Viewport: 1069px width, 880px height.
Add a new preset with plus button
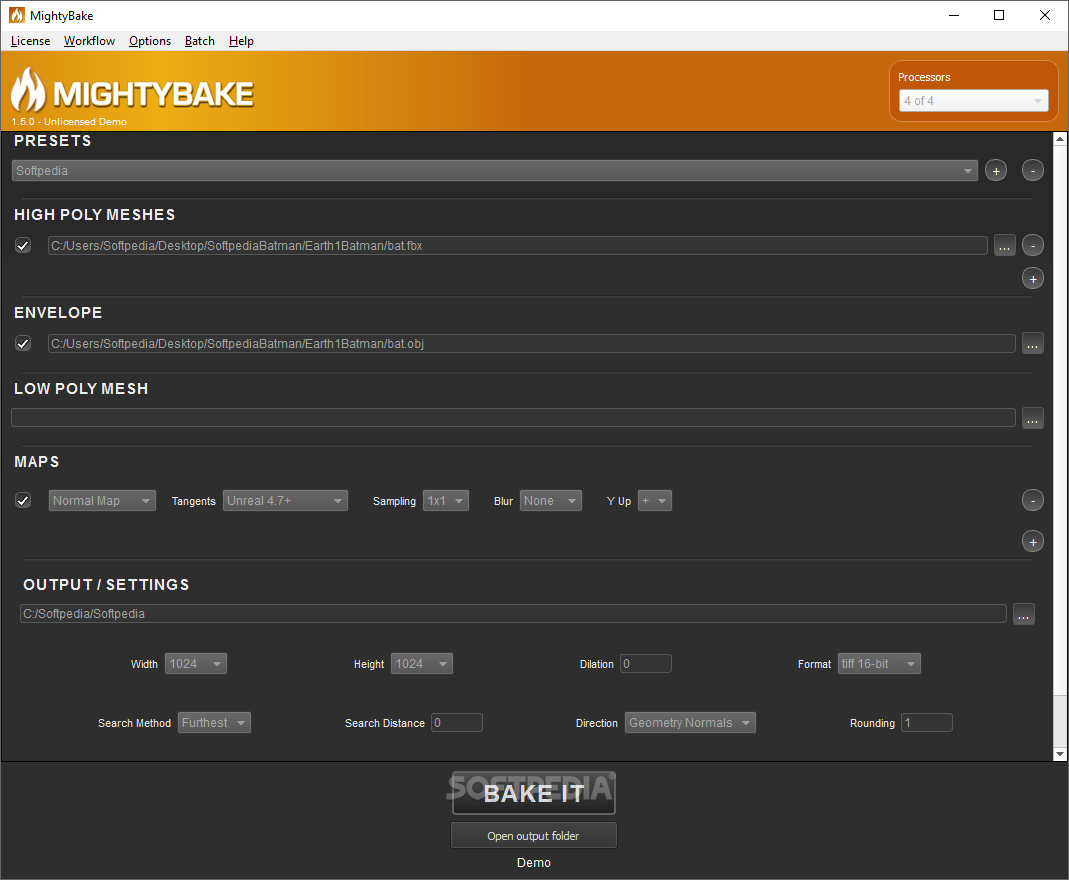995,170
